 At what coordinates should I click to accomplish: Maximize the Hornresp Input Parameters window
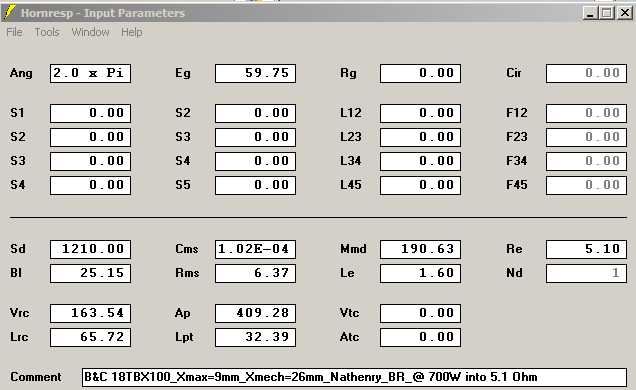tap(607, 13)
